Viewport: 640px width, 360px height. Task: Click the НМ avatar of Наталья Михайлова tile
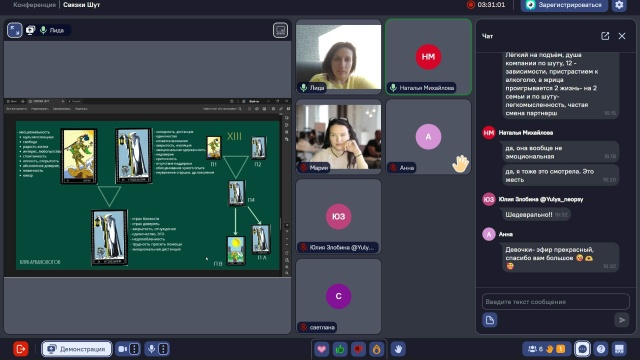pos(428,57)
